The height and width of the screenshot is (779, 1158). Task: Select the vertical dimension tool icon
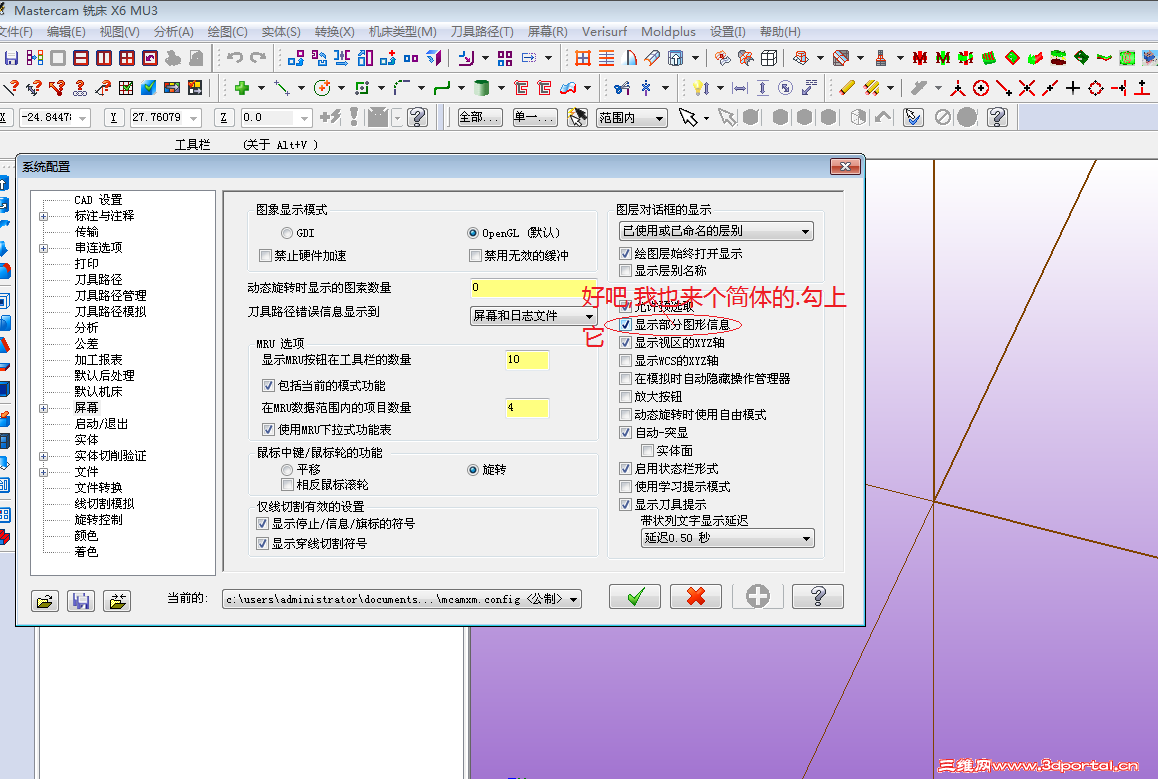[763, 89]
